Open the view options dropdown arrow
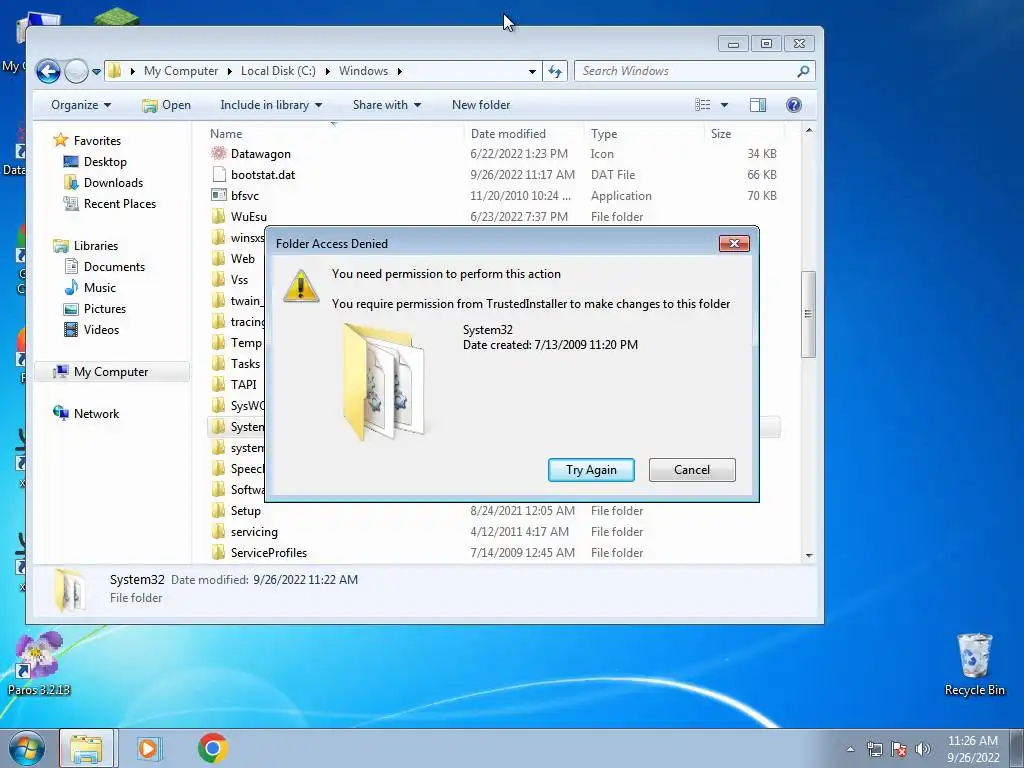Image resolution: width=1024 pixels, height=768 pixels. tap(724, 105)
